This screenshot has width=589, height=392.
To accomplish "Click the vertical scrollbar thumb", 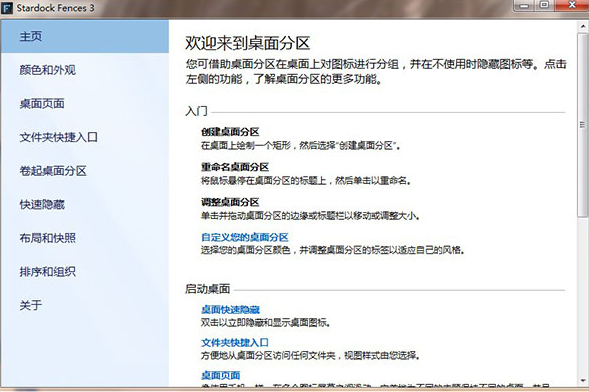I will click(x=583, y=125).
